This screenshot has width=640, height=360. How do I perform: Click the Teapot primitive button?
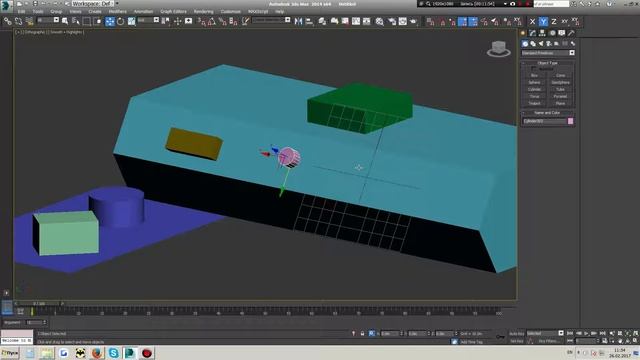(x=534, y=103)
